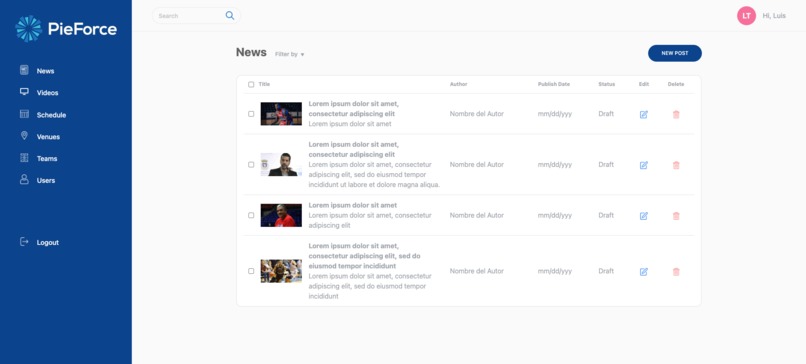Edit the last post ending 'eiusmod tempor incididunt'
The width and height of the screenshot is (806, 364).
(644, 271)
